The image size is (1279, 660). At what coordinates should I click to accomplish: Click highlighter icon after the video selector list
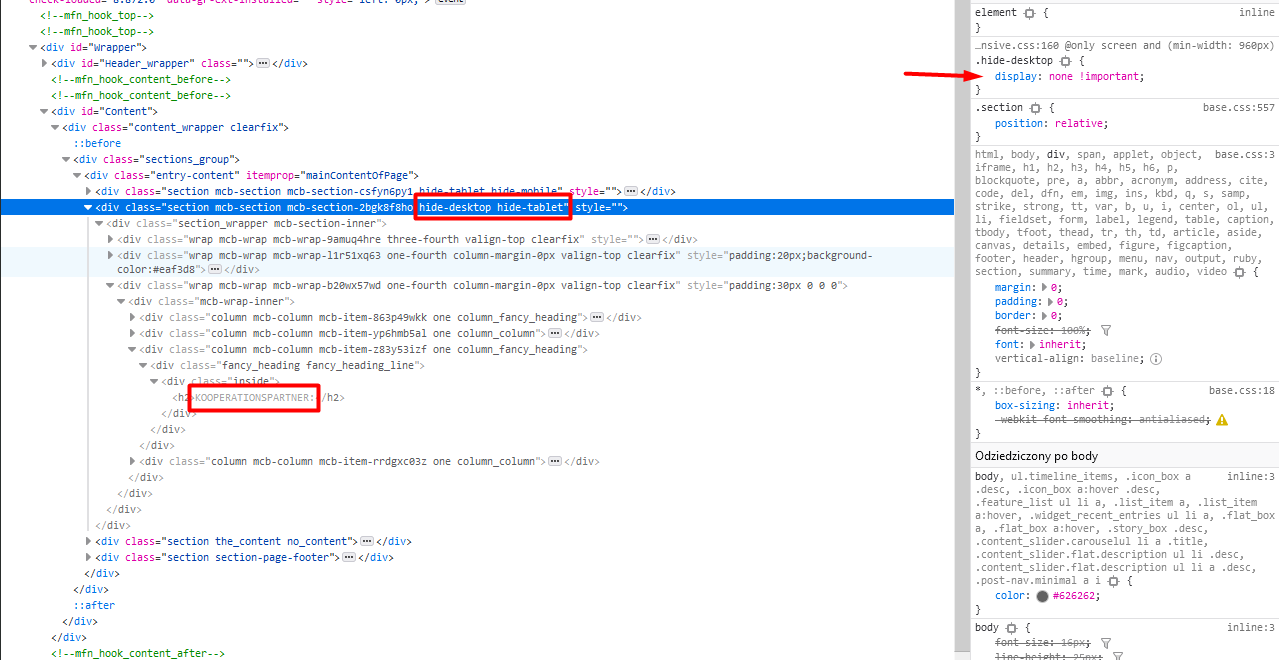1239,272
